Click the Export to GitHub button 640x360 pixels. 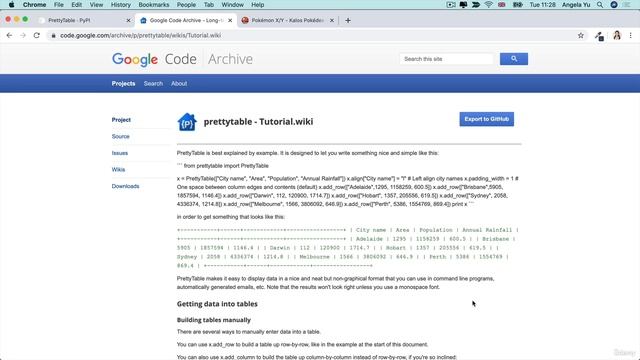[x=487, y=119]
